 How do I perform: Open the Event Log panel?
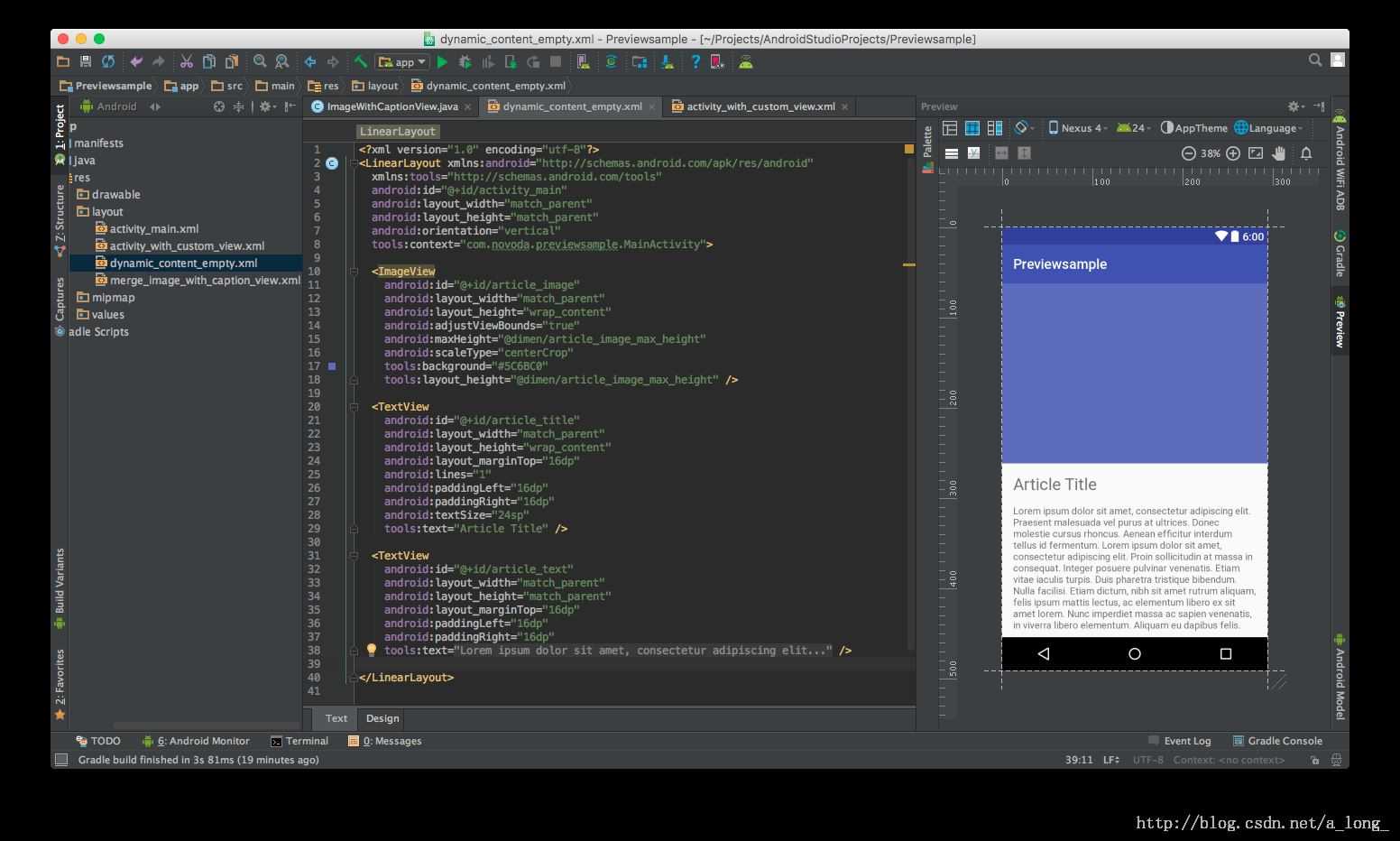1180,741
